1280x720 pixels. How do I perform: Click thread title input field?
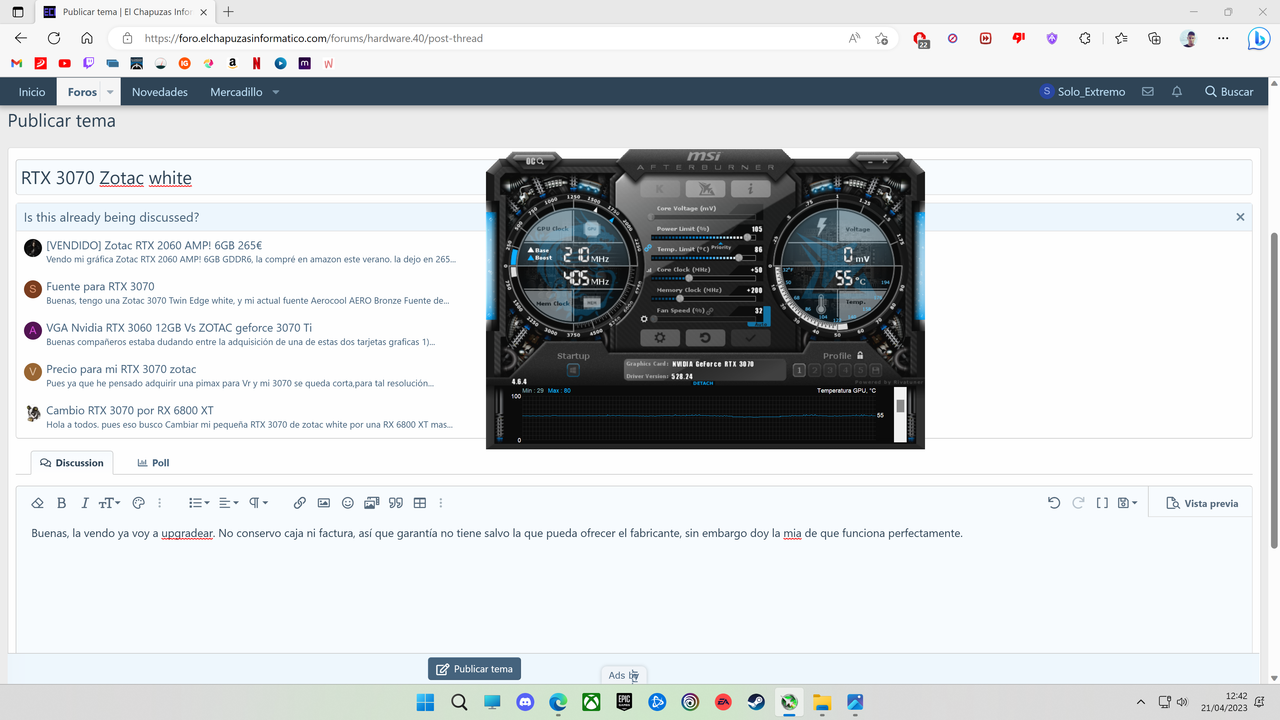(634, 178)
